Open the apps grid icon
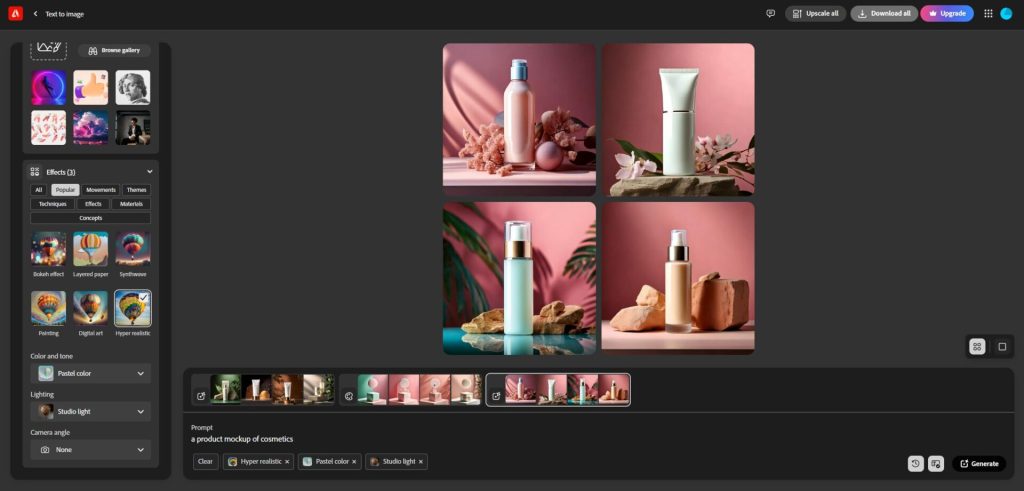The height and width of the screenshot is (491, 1024). [988, 13]
